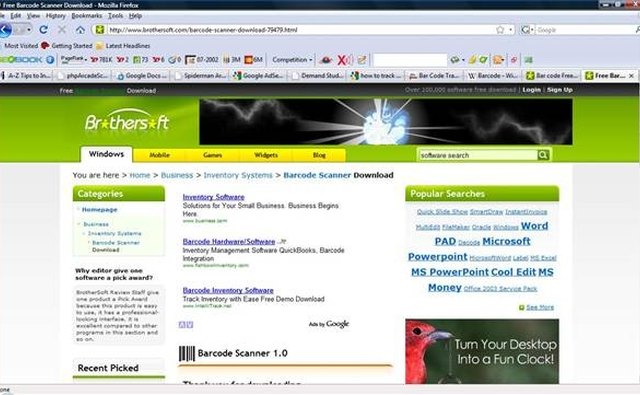The image size is (640, 395).
Task: Open the Getting Started bookmark
Action: pos(67,46)
